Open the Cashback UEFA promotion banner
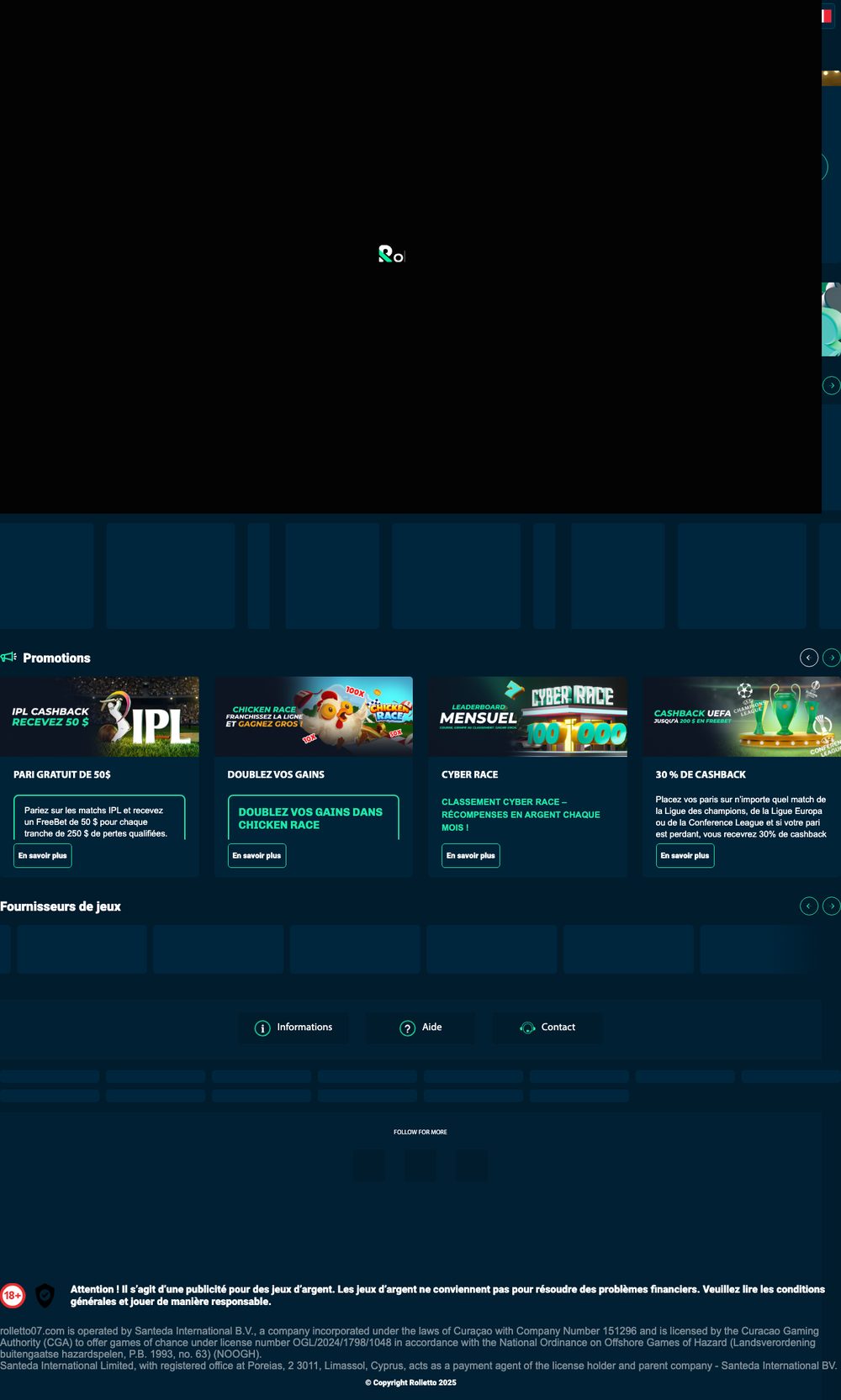This screenshot has height=1400, width=841. [742, 716]
